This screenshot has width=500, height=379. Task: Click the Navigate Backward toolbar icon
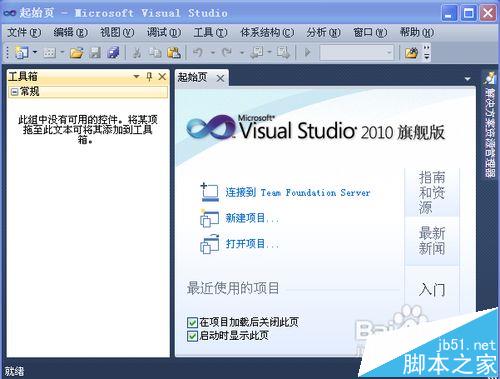pyautogui.click(x=258, y=53)
